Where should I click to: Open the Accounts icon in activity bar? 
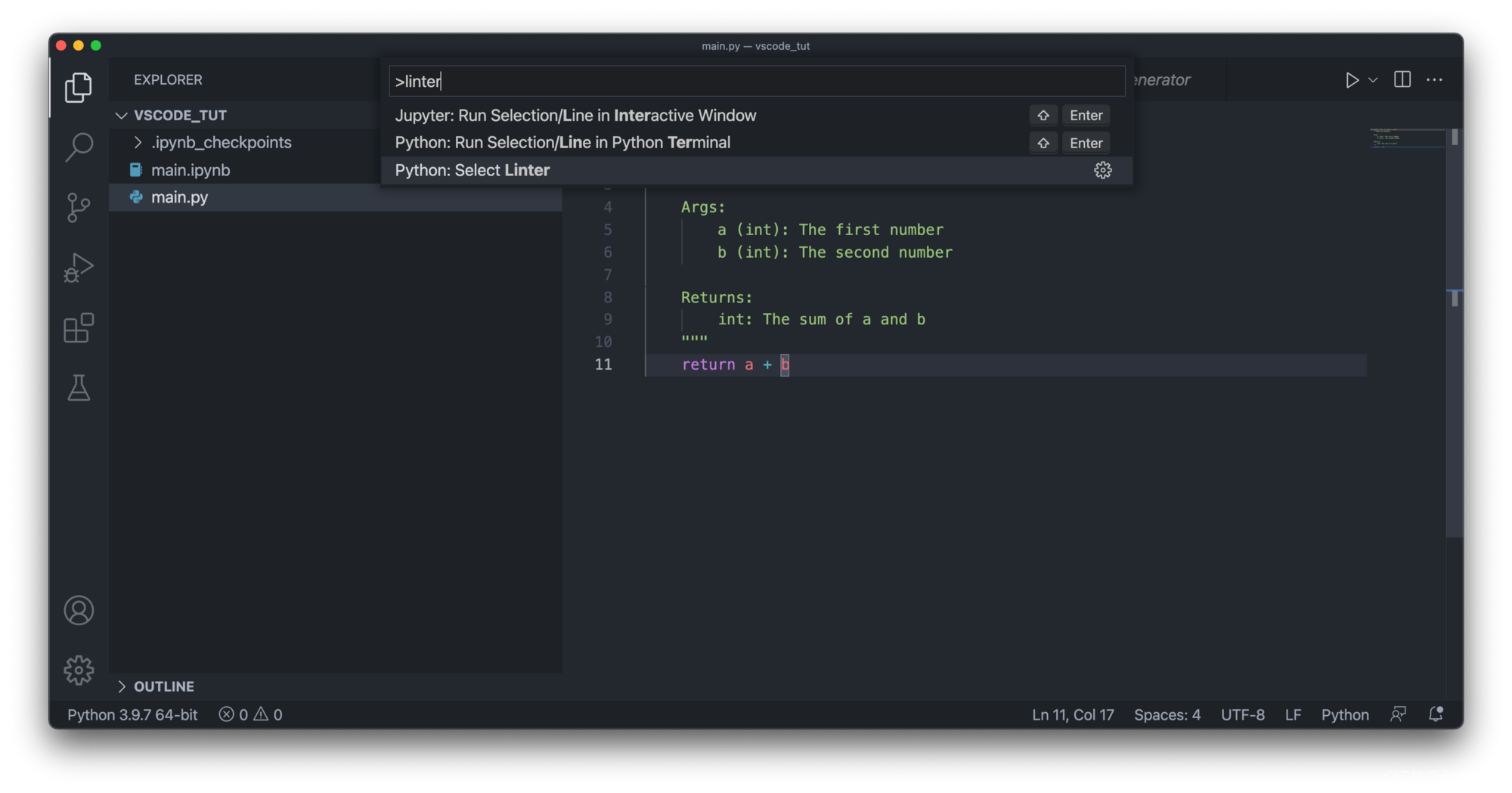[x=78, y=610]
